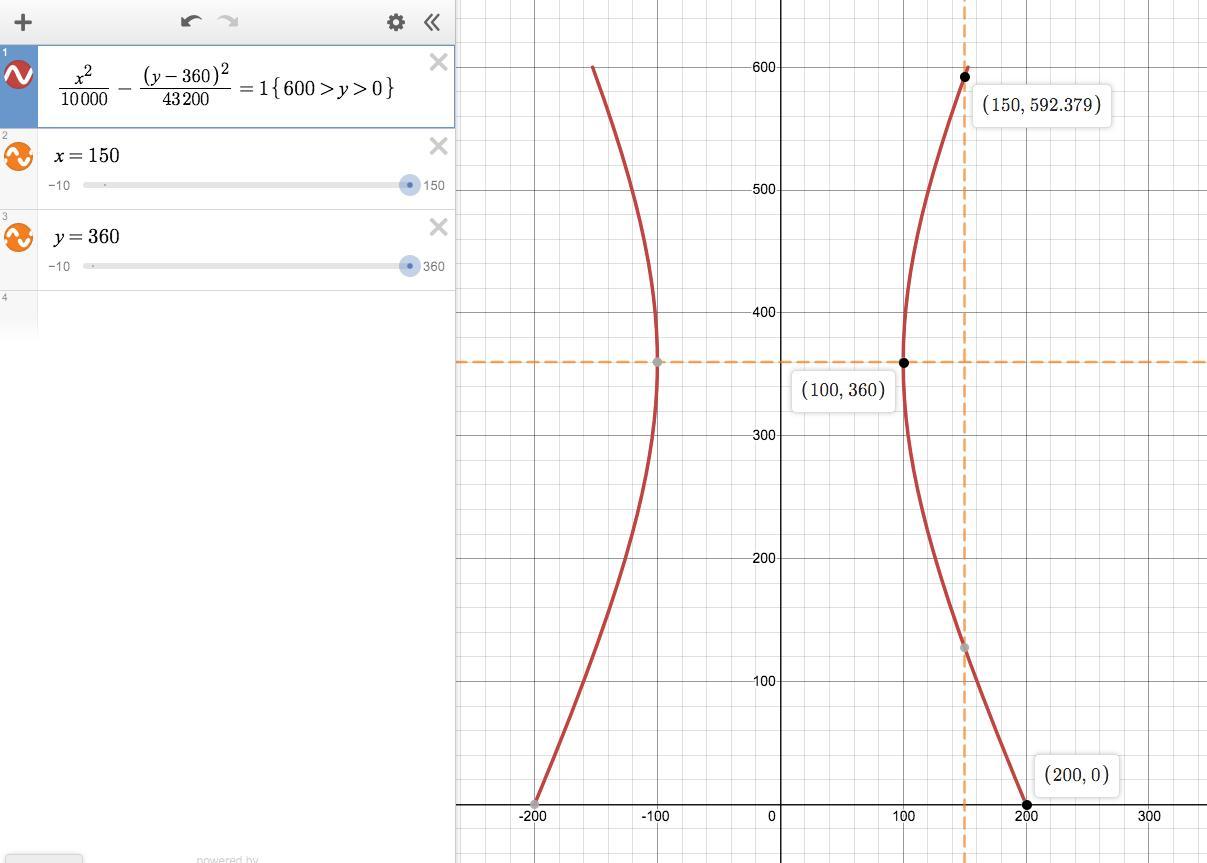Open the Add Item plus menu

point(23,22)
